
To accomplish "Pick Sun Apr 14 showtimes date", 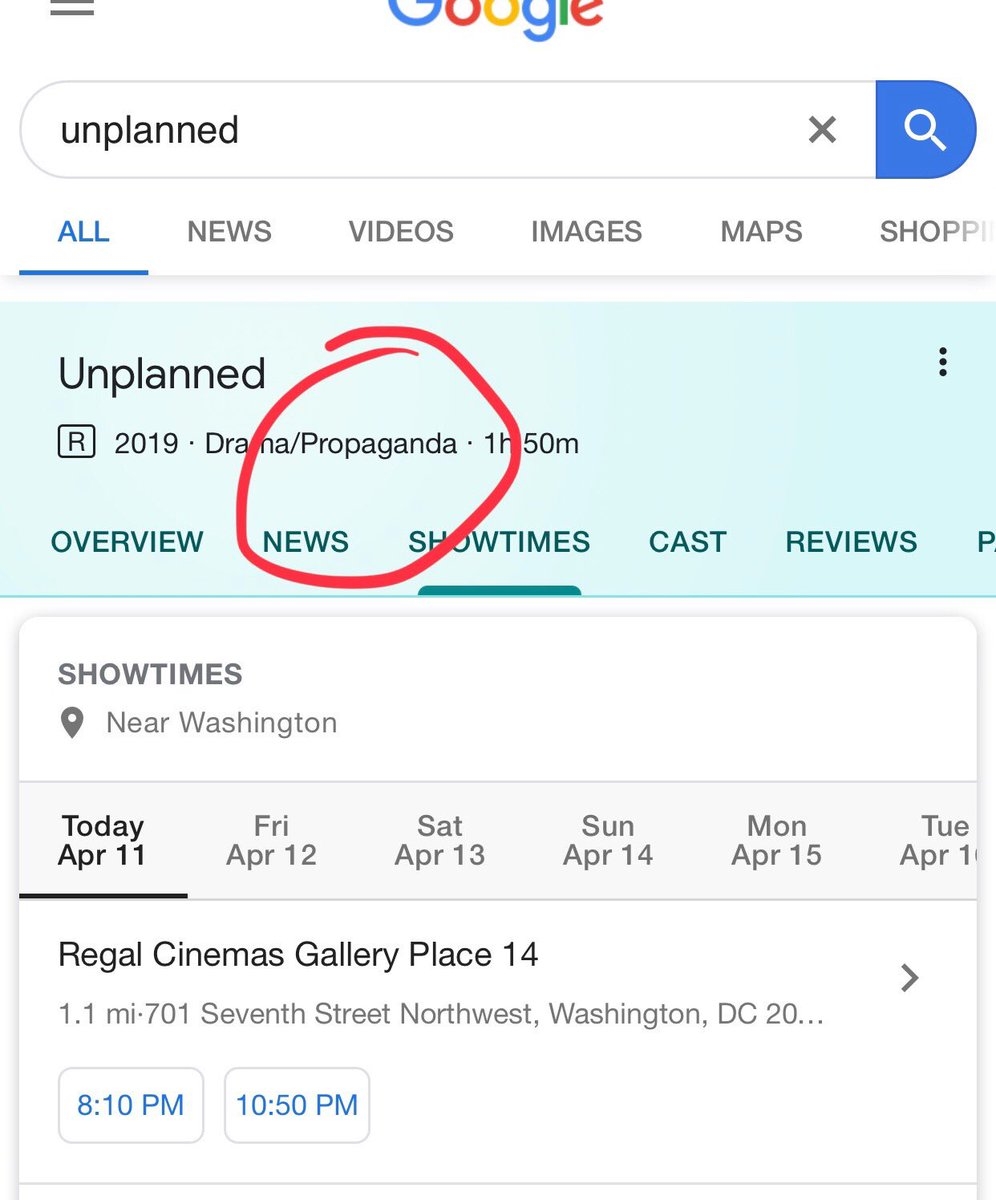I will coord(608,840).
